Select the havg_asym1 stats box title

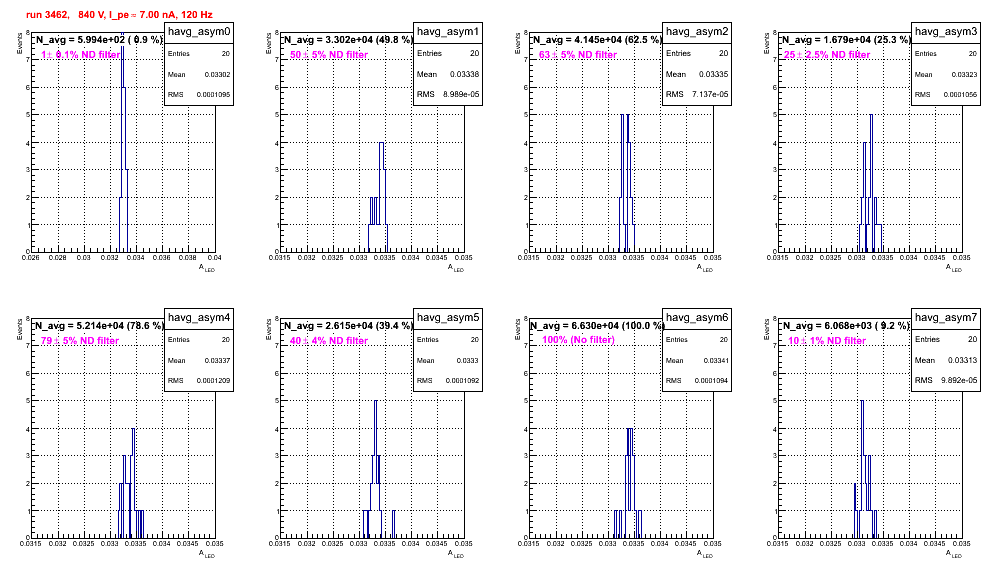click(448, 32)
